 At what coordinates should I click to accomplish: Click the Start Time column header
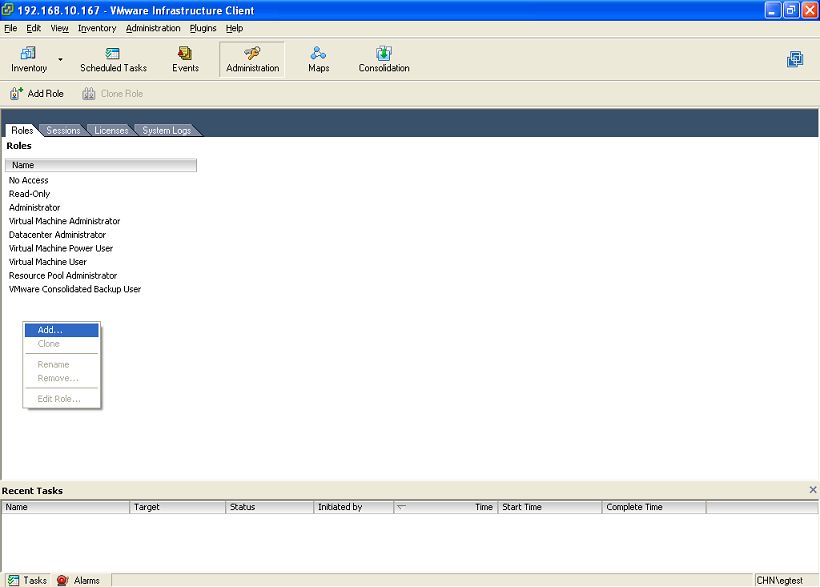(549, 507)
